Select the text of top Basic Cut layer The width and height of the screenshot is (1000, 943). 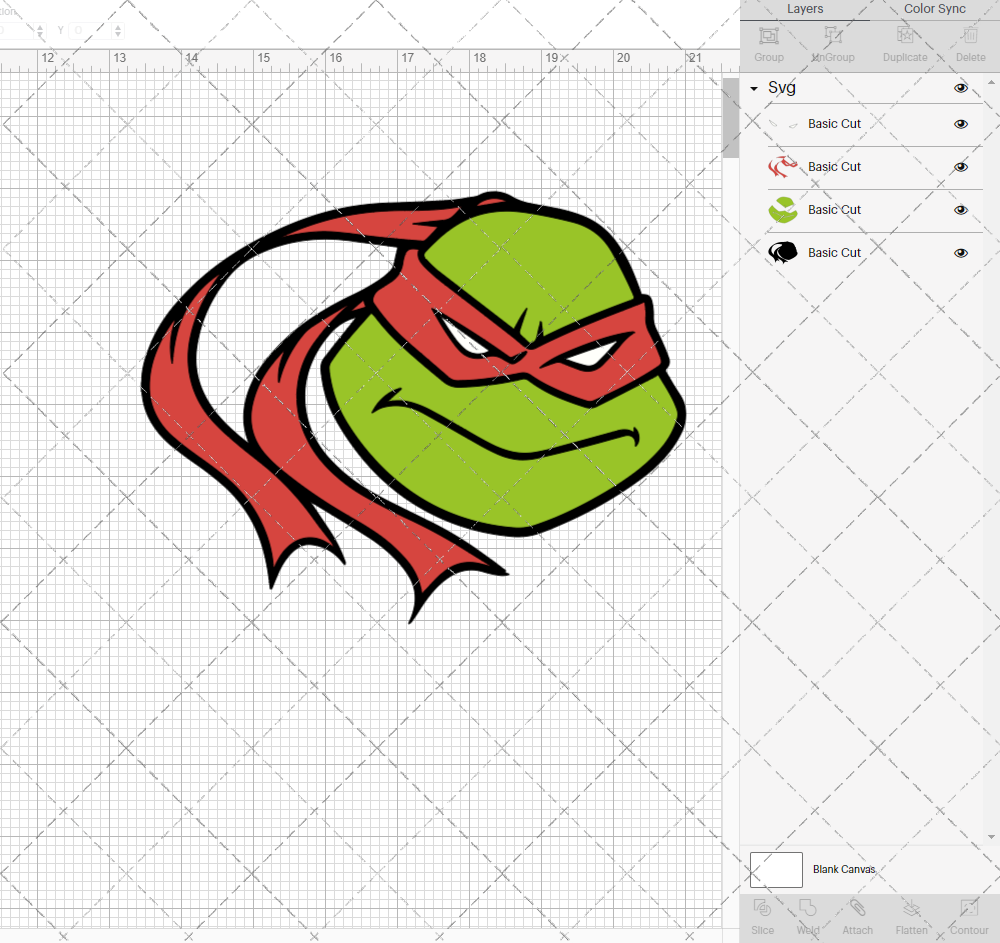[834, 124]
